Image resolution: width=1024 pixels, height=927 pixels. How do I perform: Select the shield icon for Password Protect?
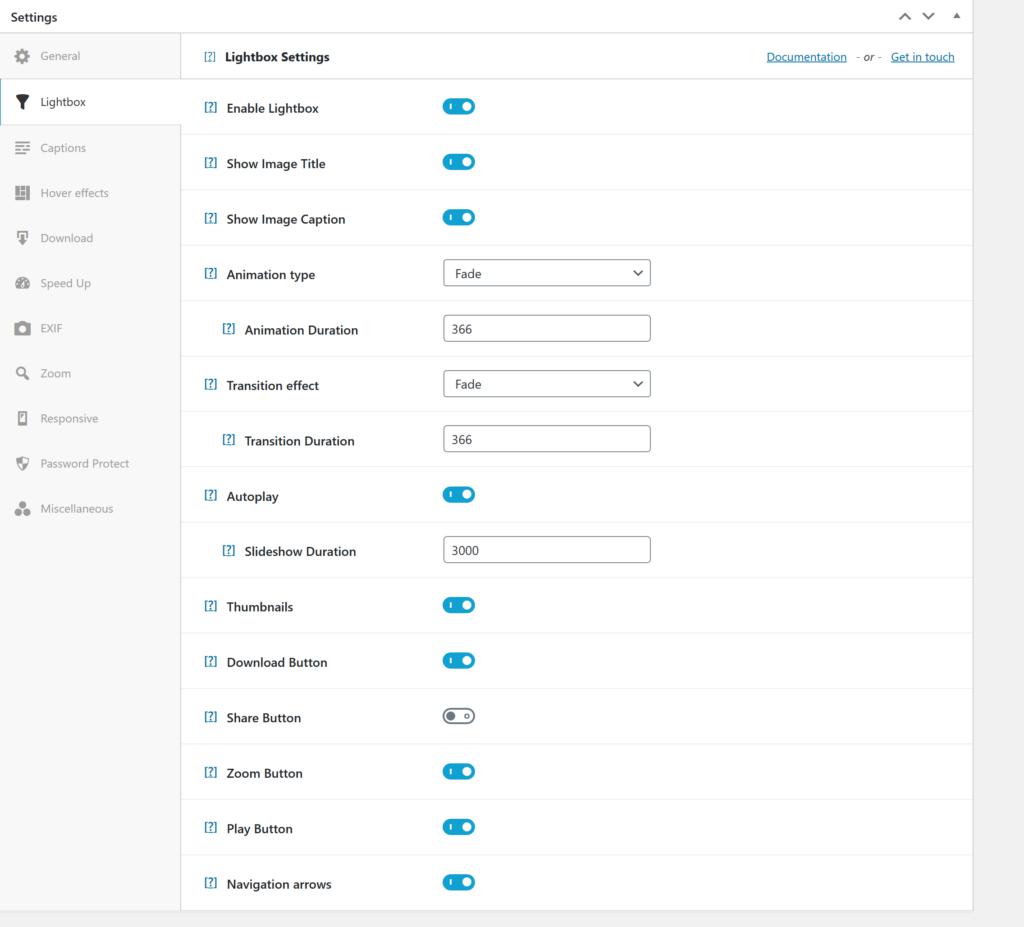click(x=22, y=463)
